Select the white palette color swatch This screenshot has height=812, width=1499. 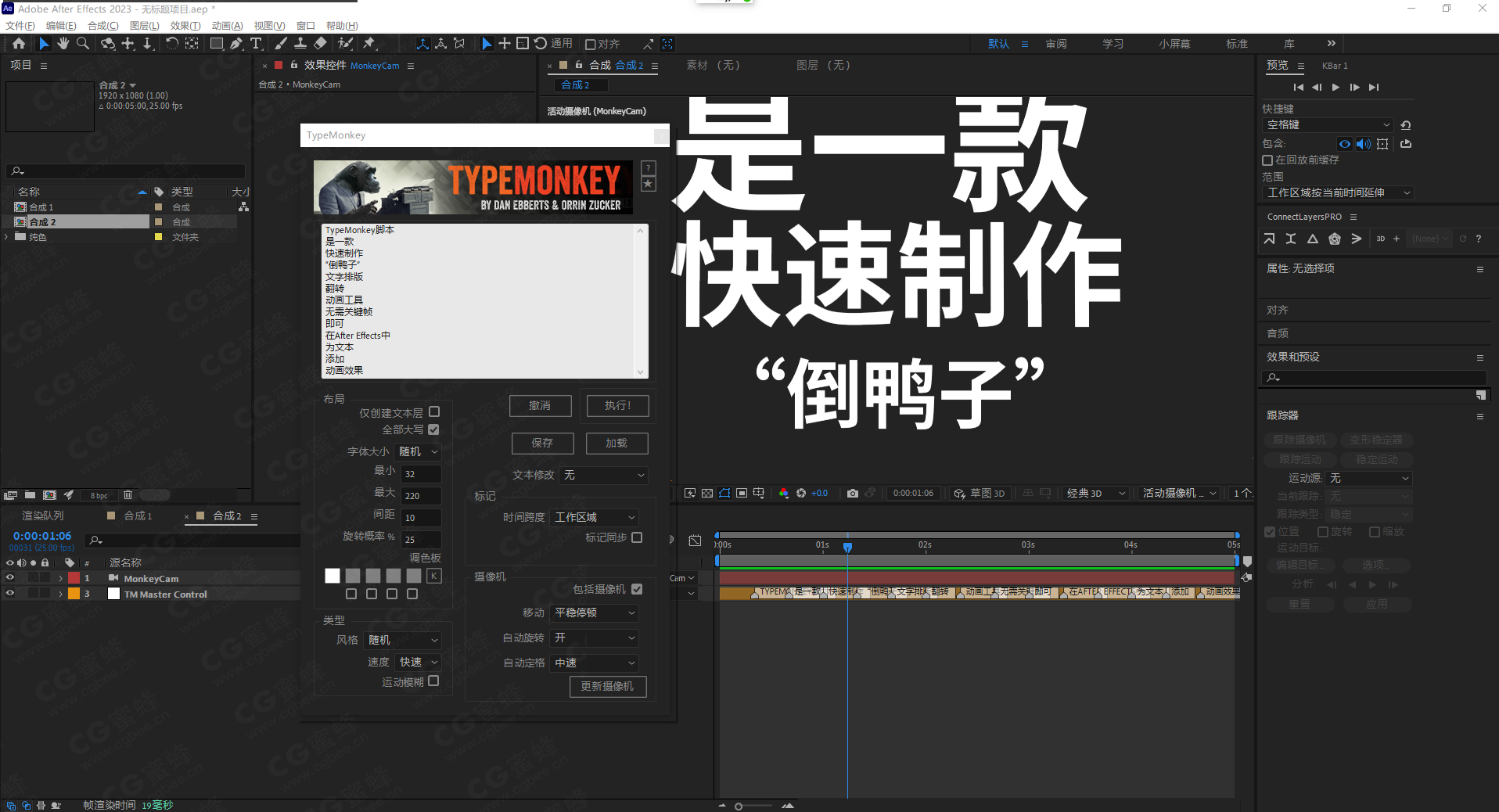coord(333,576)
